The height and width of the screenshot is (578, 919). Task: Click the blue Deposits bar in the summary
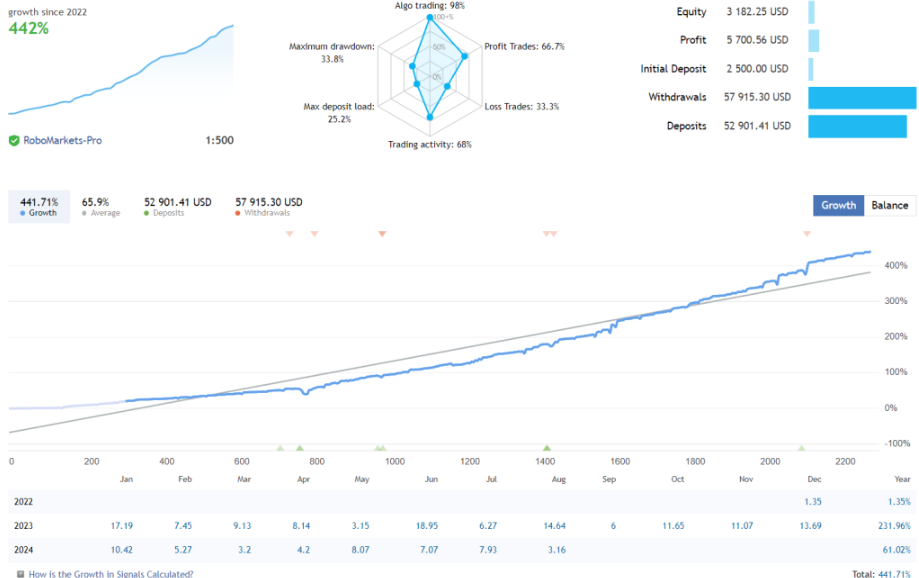pos(857,126)
